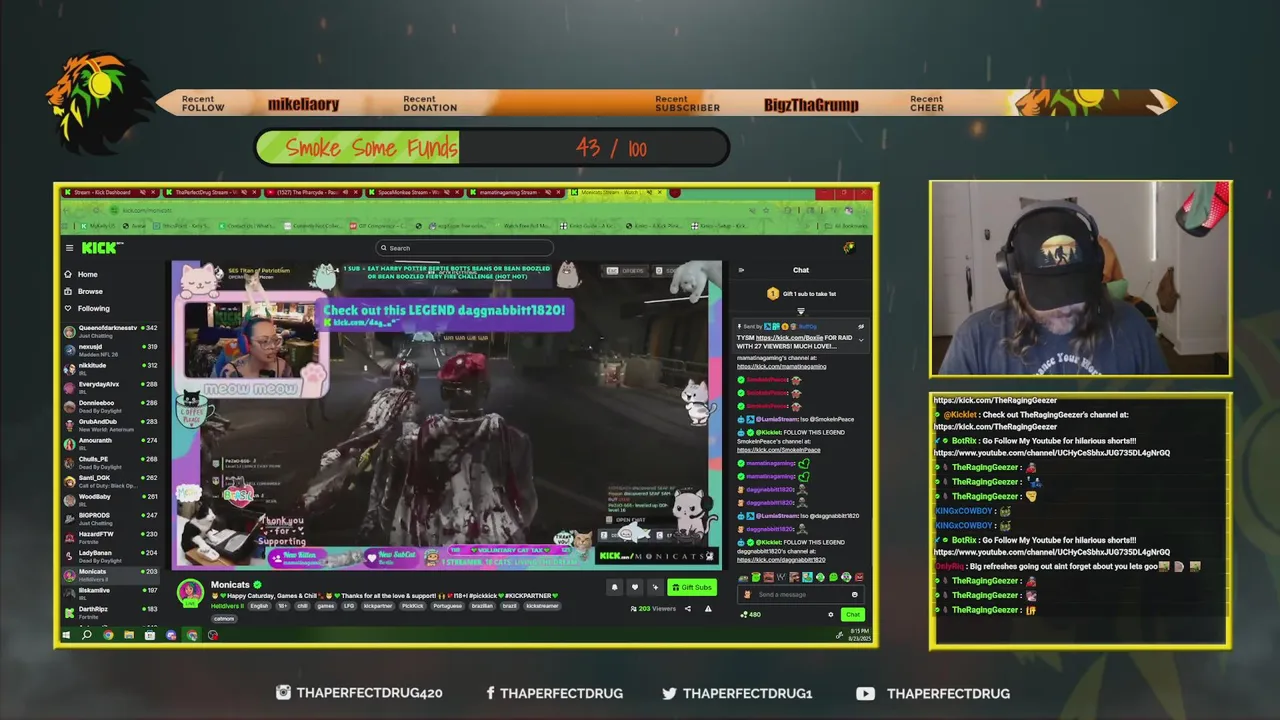Click the Kick search field

(464, 248)
